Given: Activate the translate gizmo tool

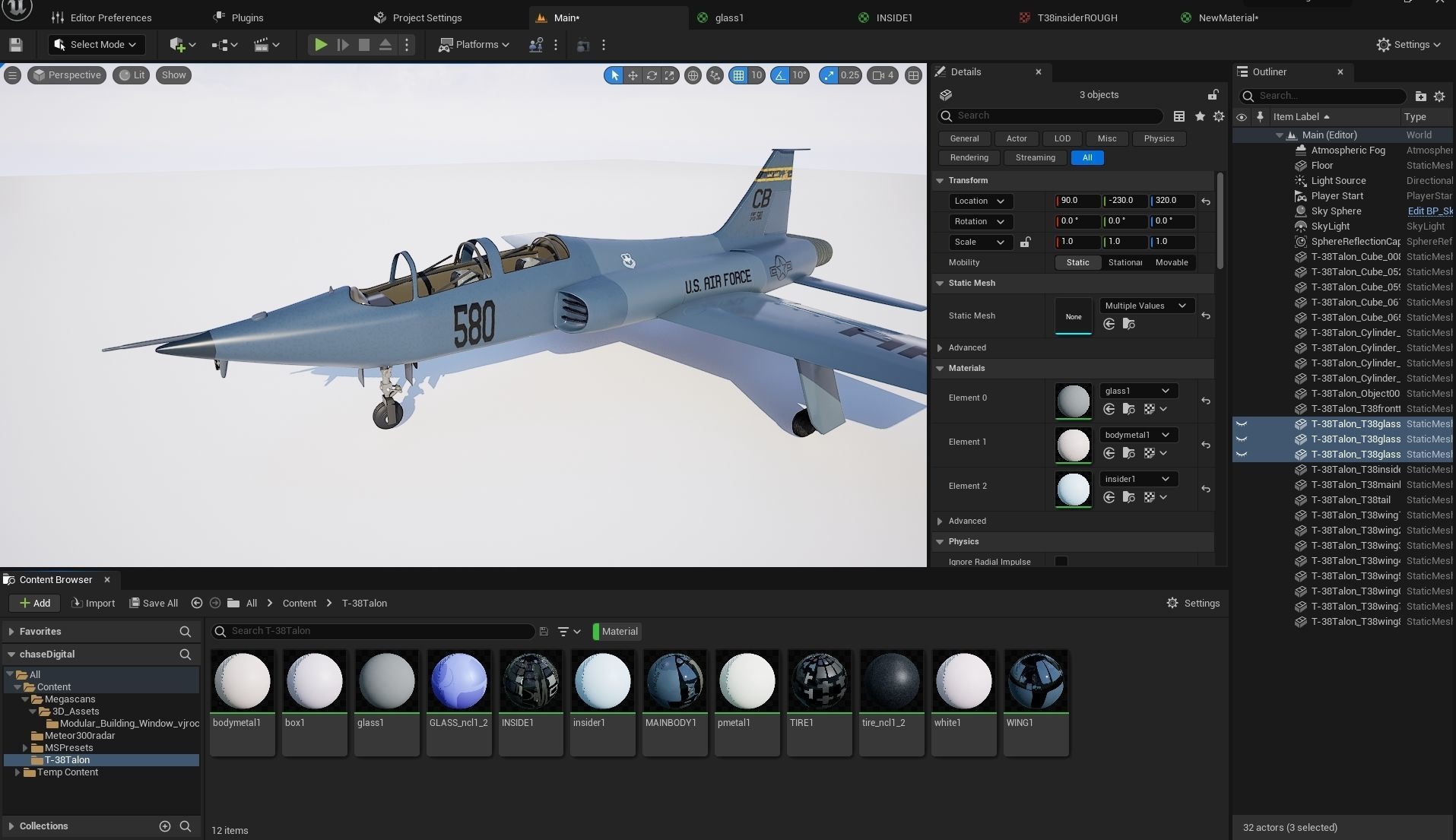Looking at the screenshot, I should 633,75.
